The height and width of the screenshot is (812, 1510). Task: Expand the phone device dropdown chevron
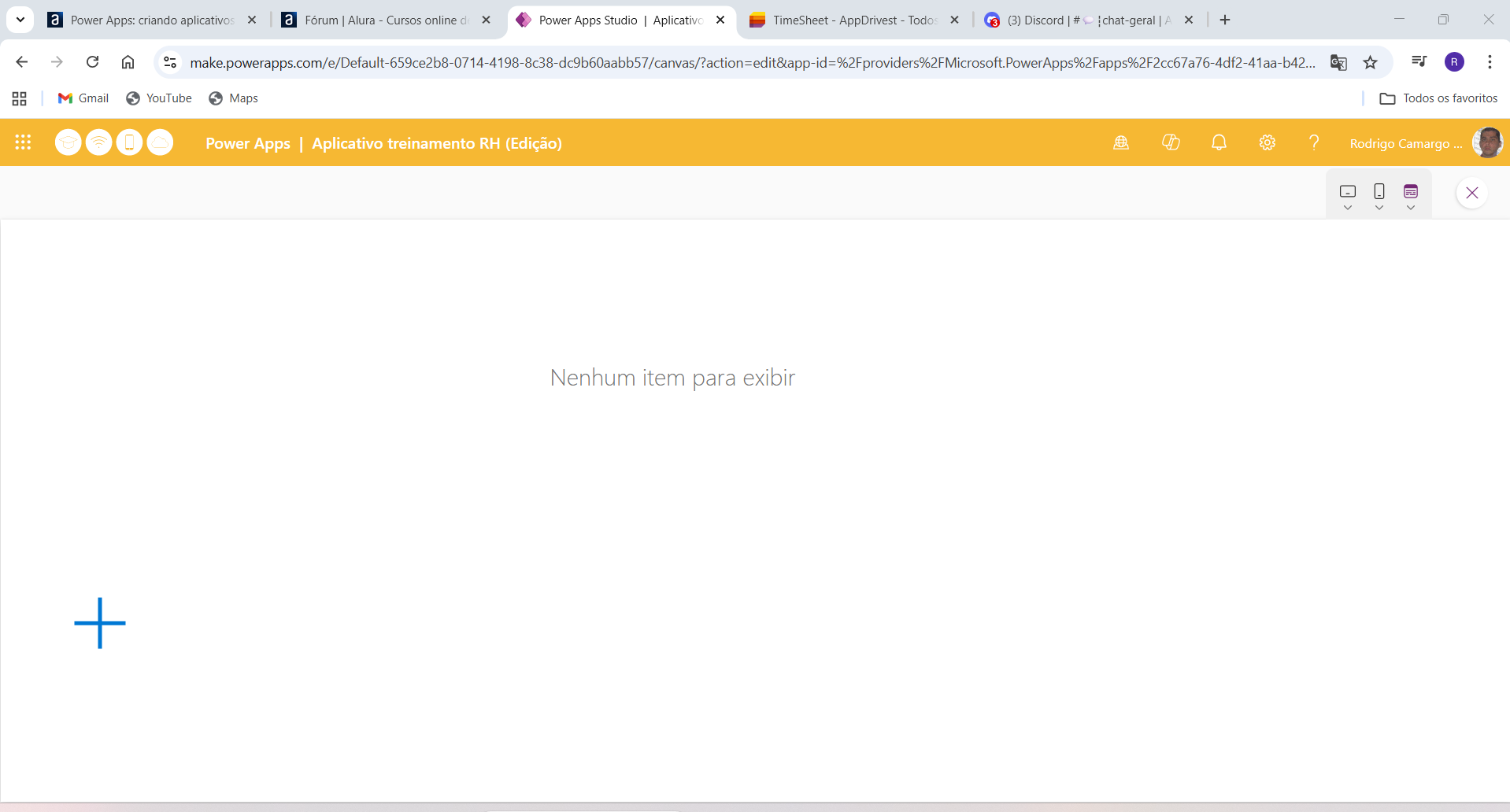coord(1379,208)
